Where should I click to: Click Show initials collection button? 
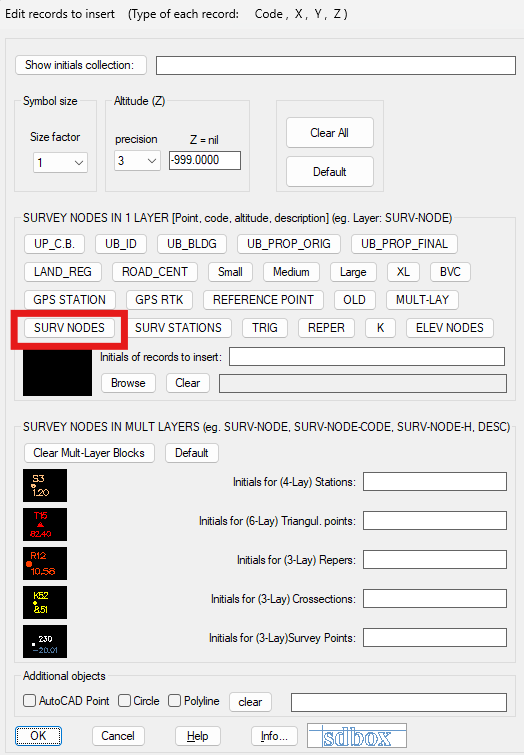tap(81, 65)
